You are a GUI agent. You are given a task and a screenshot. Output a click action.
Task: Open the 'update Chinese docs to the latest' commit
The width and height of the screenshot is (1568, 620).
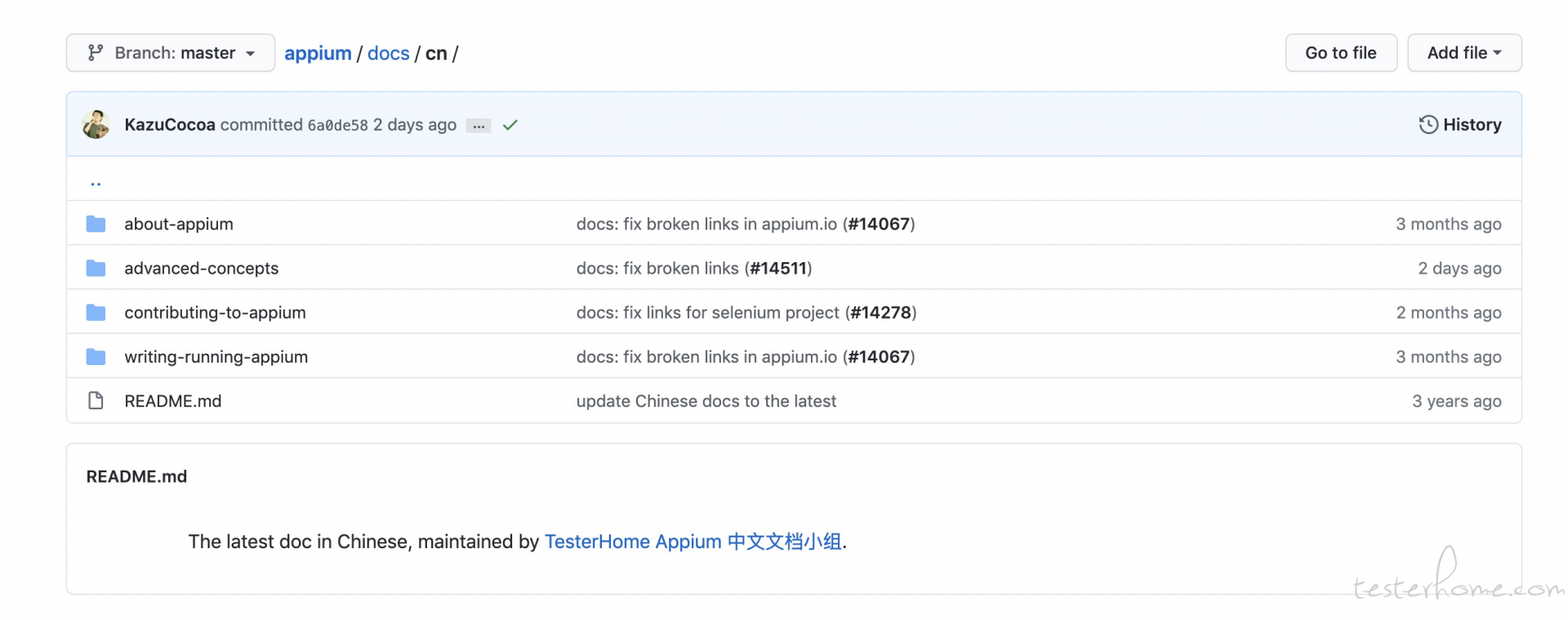click(x=706, y=401)
